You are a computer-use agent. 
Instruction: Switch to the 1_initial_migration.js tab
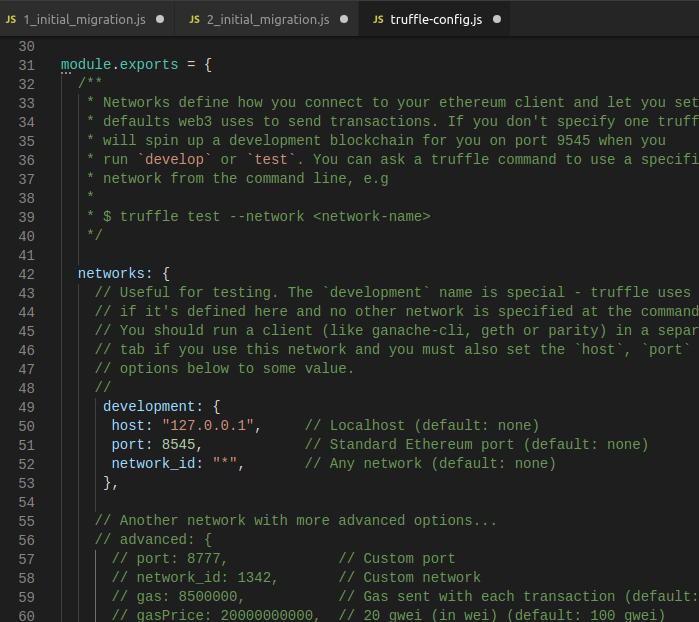tap(86, 19)
